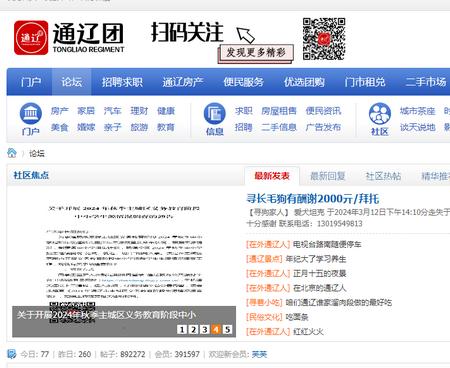450x368 pixels.
Task: Click the red Tongliao Regiment logo
Action: (x=31, y=38)
